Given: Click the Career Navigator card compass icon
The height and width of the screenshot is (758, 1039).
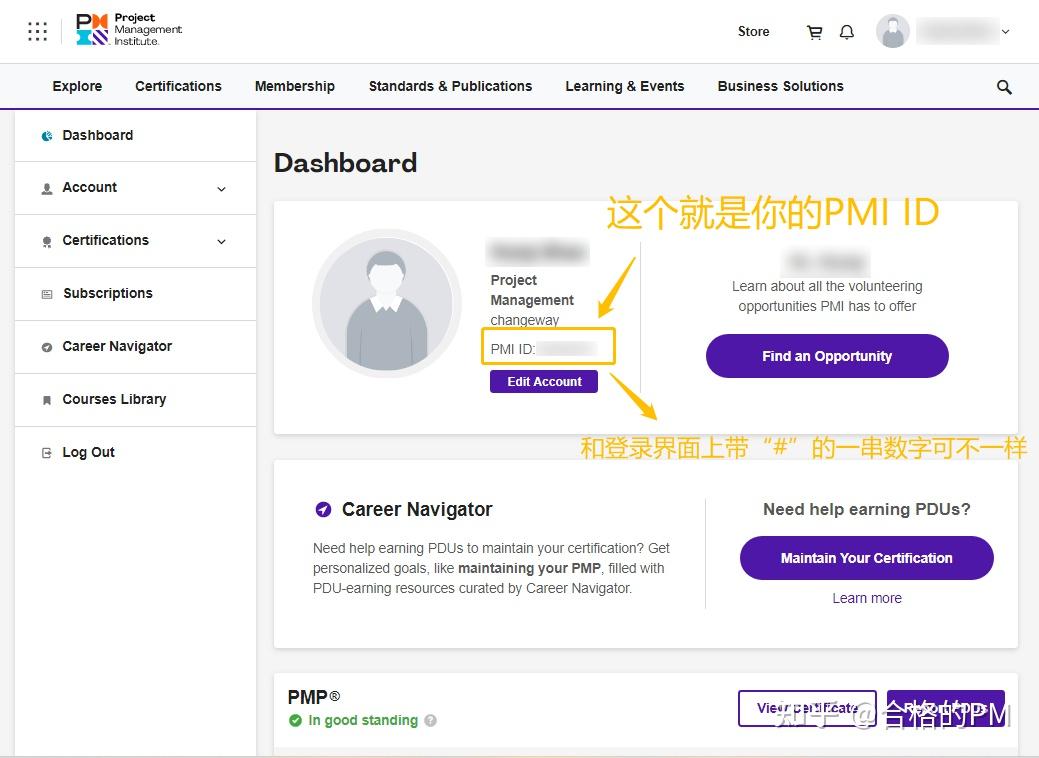Looking at the screenshot, I should click(x=323, y=510).
